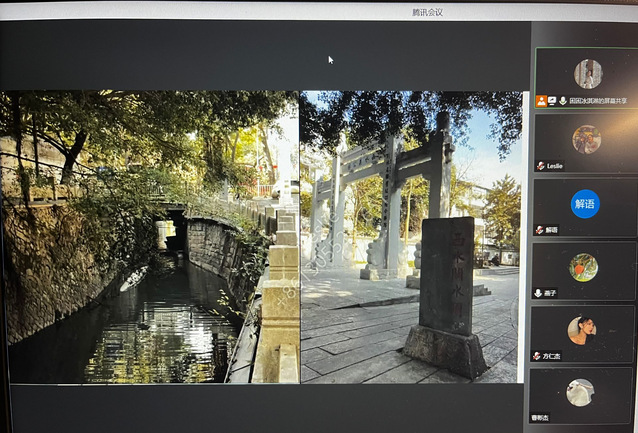Click 方仁杰's muted microphone icon
The height and width of the screenshot is (433, 638).
coord(540,355)
